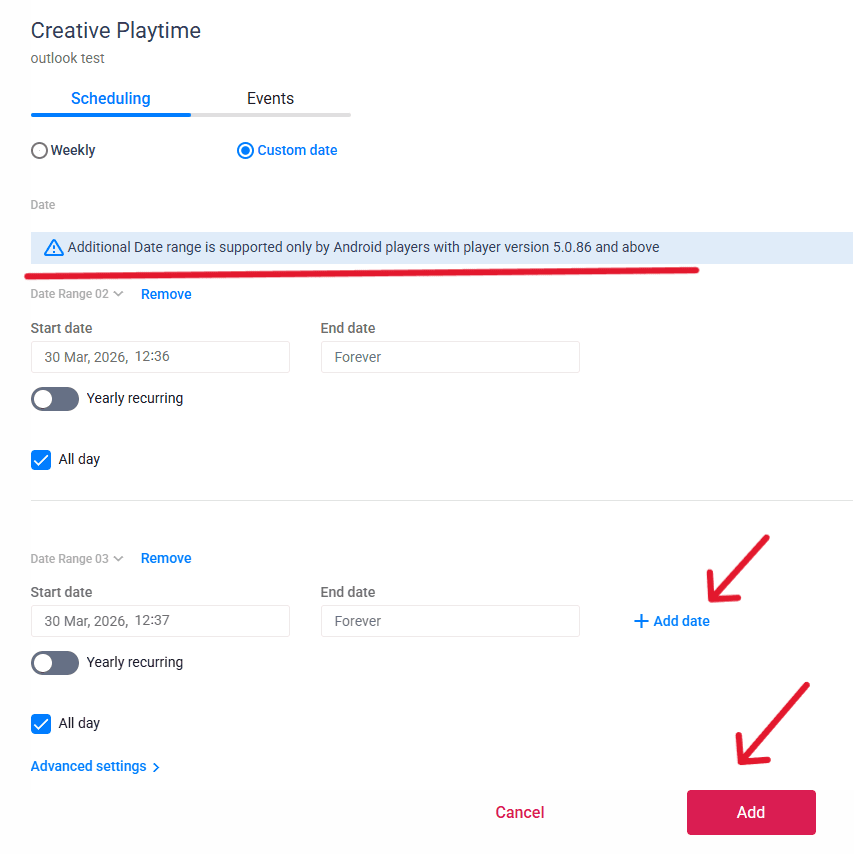
Task: Click the Add date link
Action: (681, 621)
